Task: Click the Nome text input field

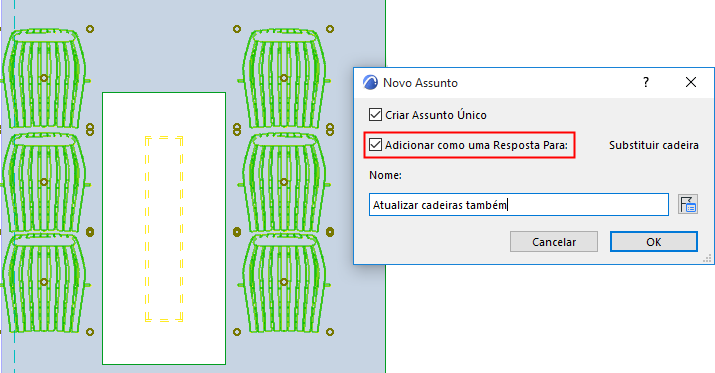Action: [x=518, y=205]
